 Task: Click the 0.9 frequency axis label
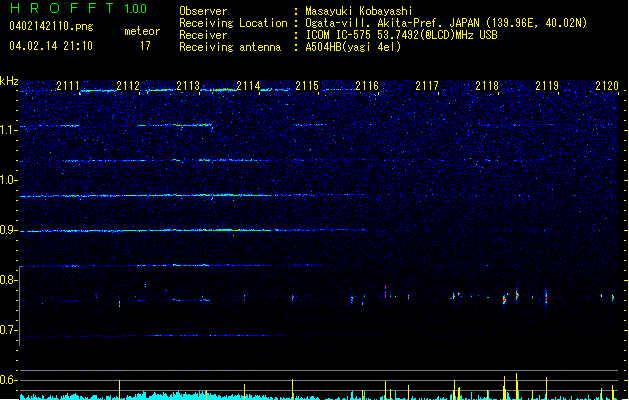[9, 230]
